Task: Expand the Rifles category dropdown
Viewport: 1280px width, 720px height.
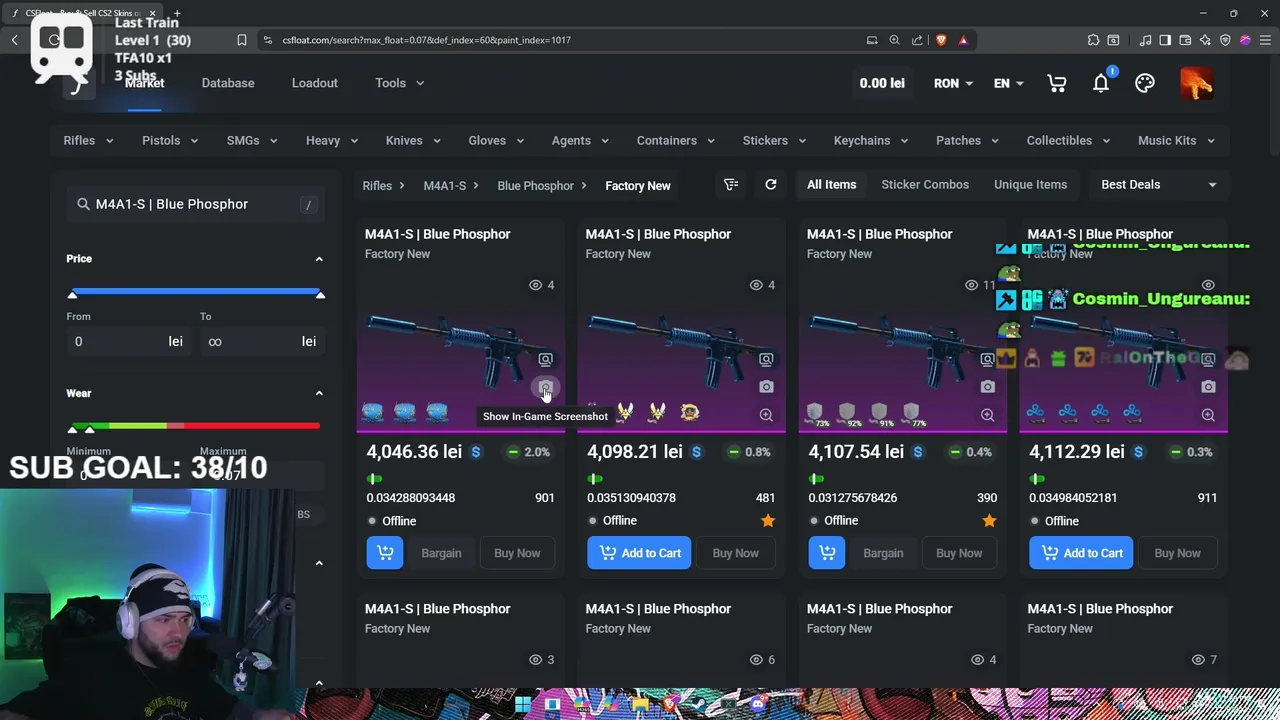Action: (x=88, y=141)
